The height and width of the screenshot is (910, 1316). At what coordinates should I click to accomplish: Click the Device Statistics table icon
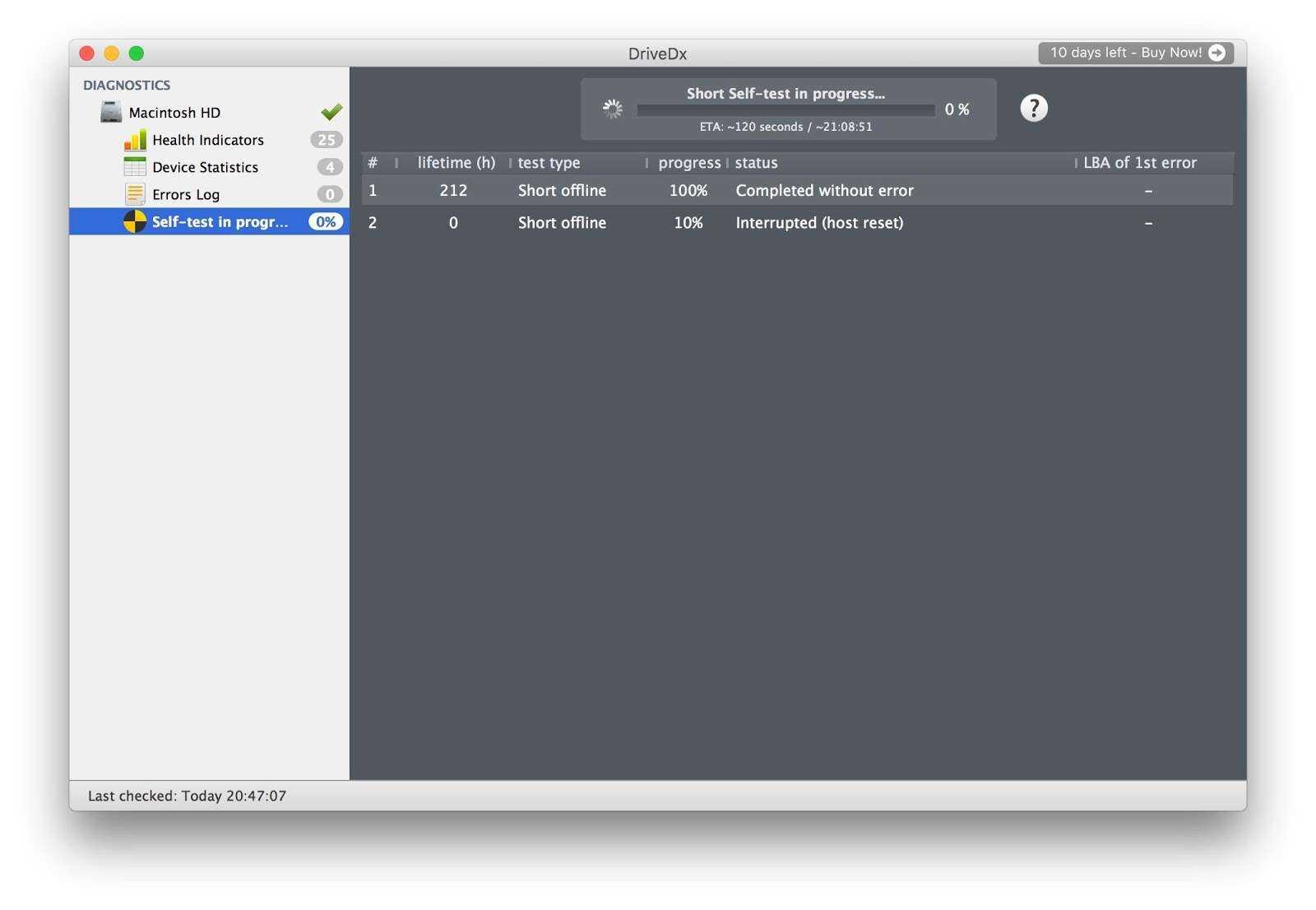coord(135,167)
